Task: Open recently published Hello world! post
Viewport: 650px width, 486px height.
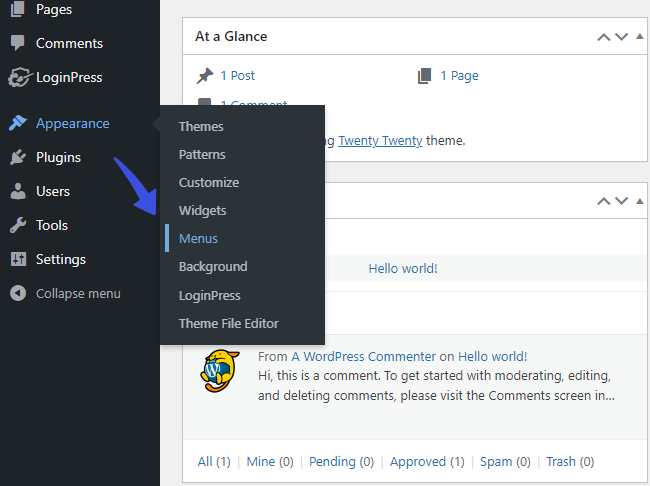Action: coord(403,268)
